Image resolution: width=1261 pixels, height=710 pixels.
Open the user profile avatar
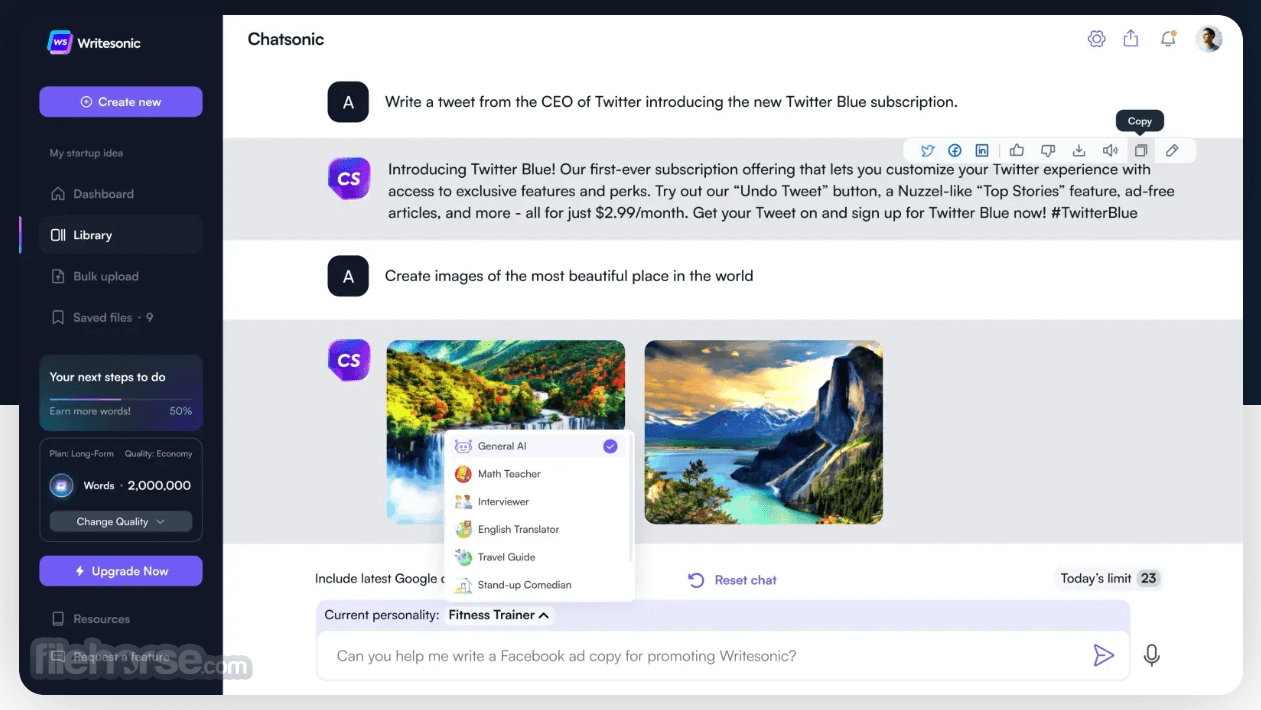1209,39
